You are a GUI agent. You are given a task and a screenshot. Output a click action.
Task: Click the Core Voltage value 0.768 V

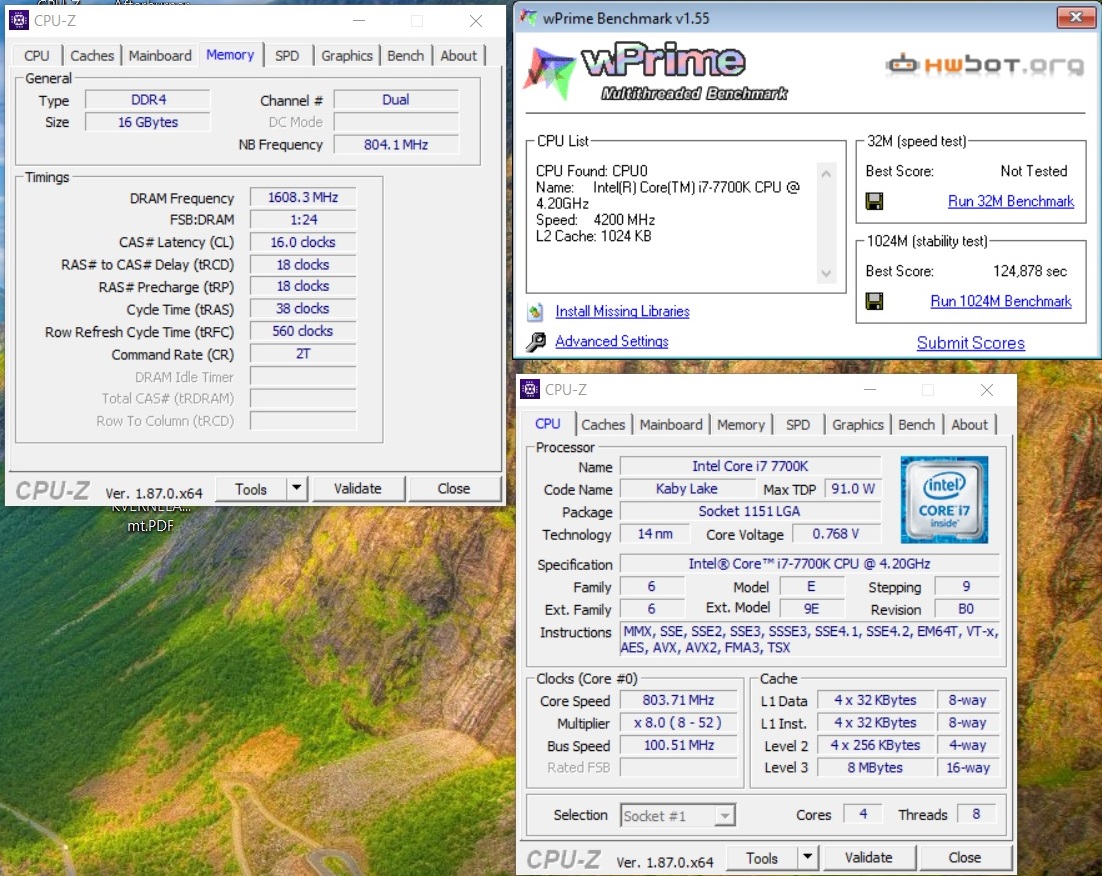click(836, 534)
